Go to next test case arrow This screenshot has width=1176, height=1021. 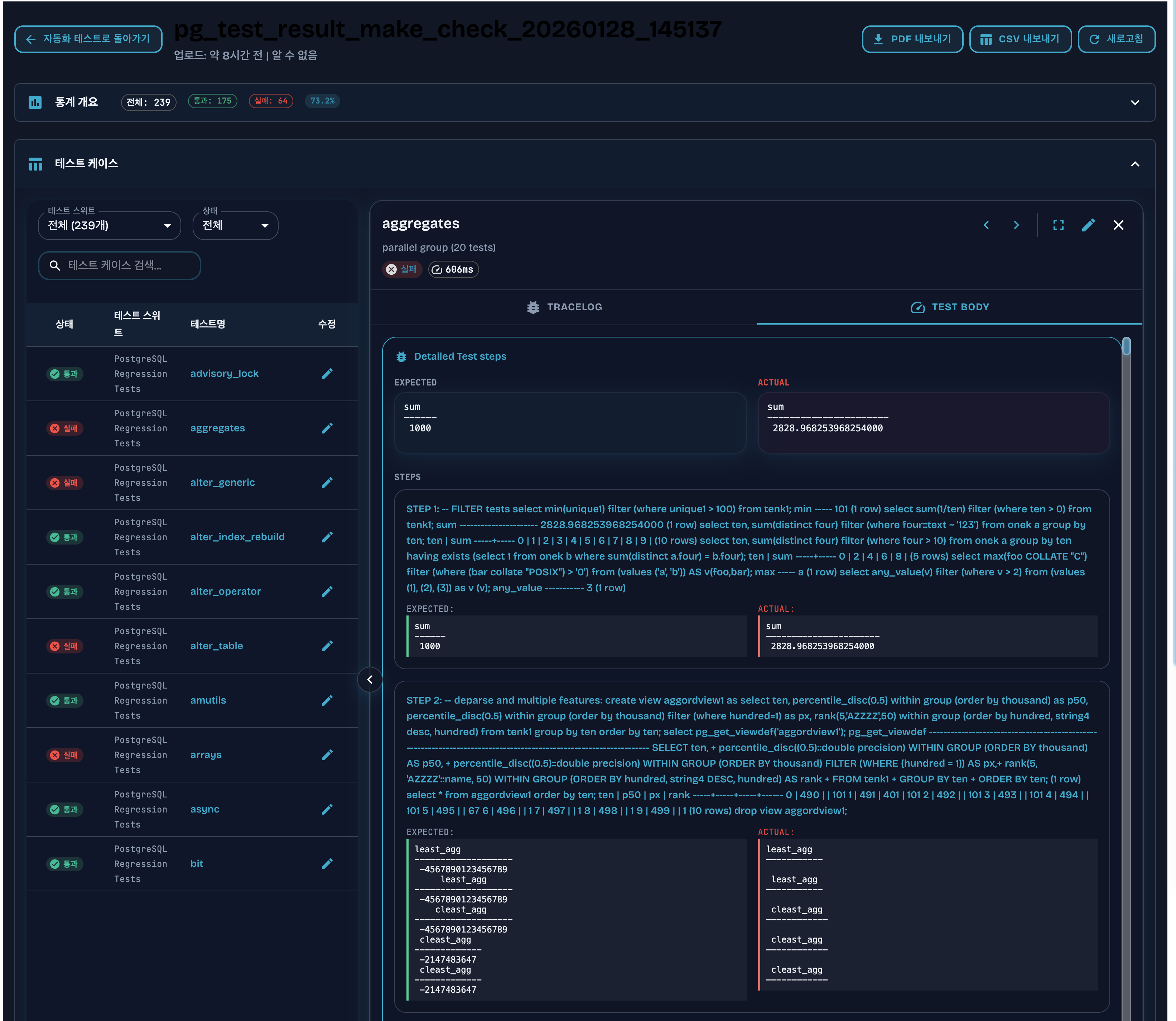[x=1016, y=225]
